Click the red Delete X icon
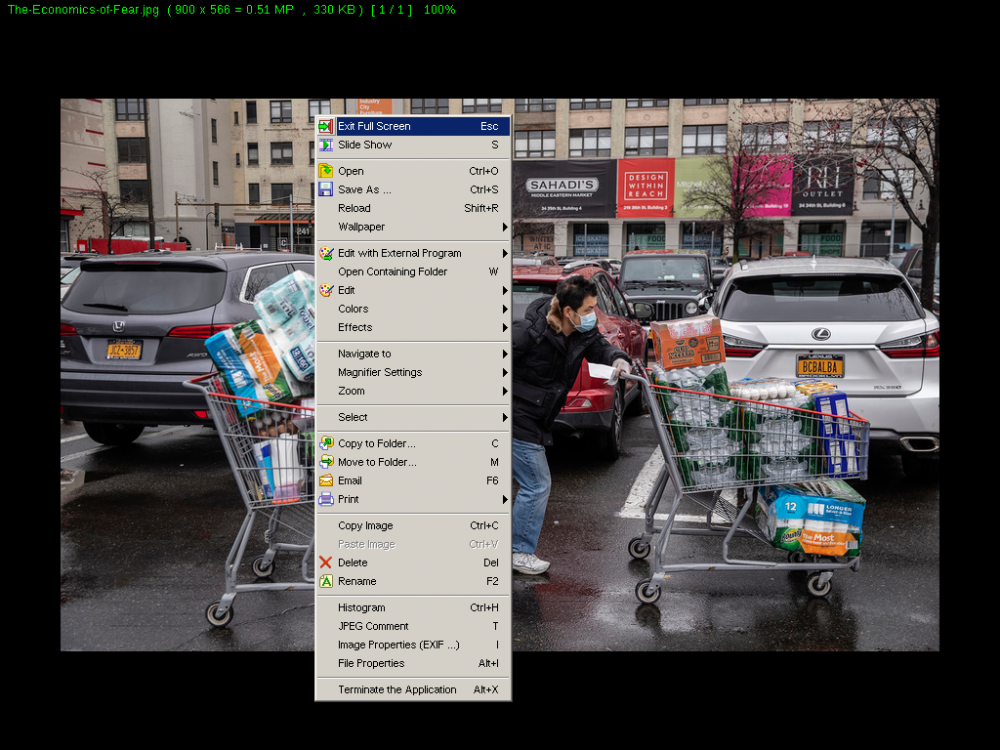The width and height of the screenshot is (1000, 750). (x=326, y=562)
